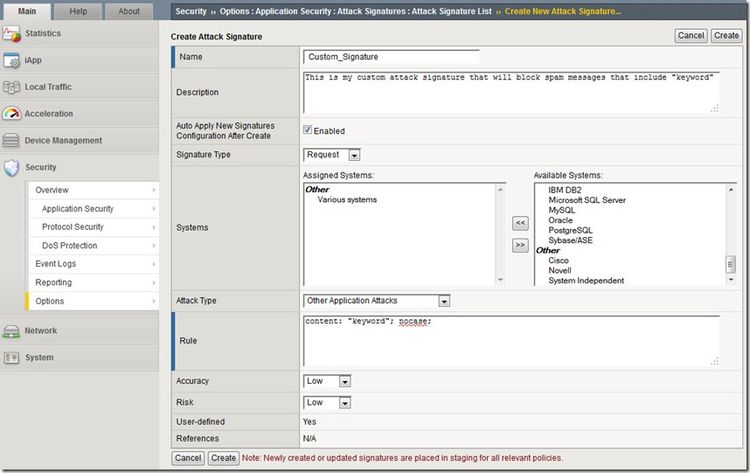Screen dimensions: 750x473
Task: Click the Device Management icon
Action: [x=12, y=141]
